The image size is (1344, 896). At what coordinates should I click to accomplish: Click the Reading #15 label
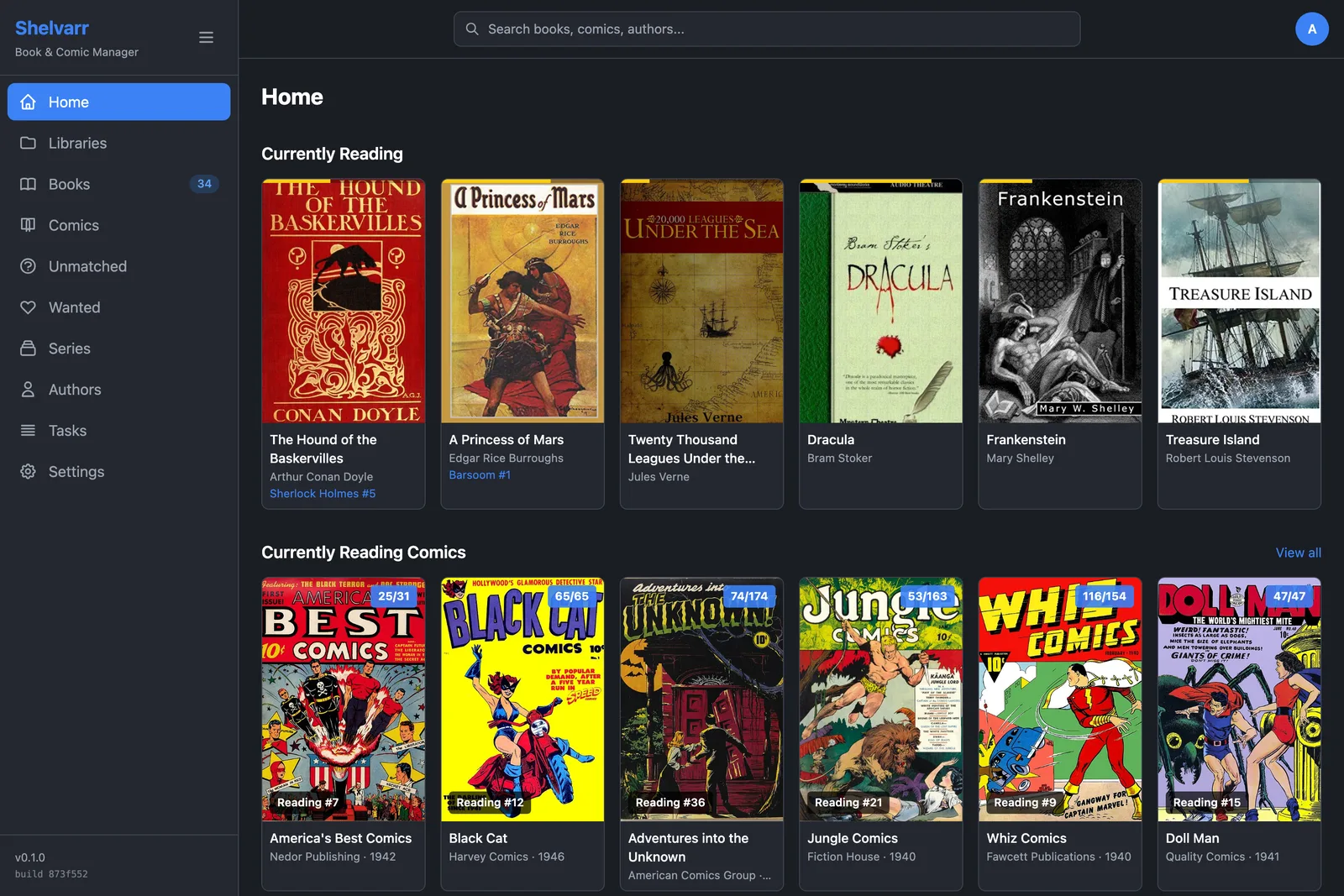tap(1207, 803)
